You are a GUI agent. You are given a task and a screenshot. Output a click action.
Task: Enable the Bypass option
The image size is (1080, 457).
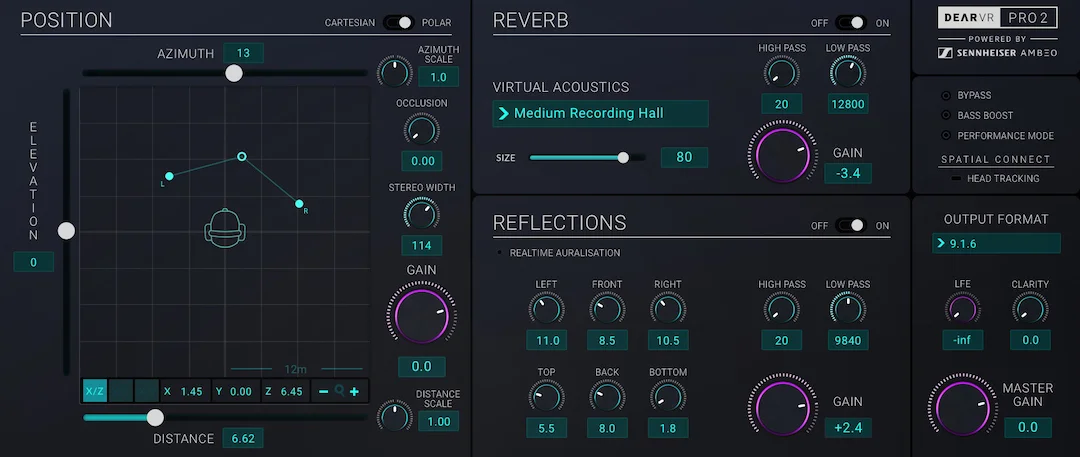(x=946, y=95)
